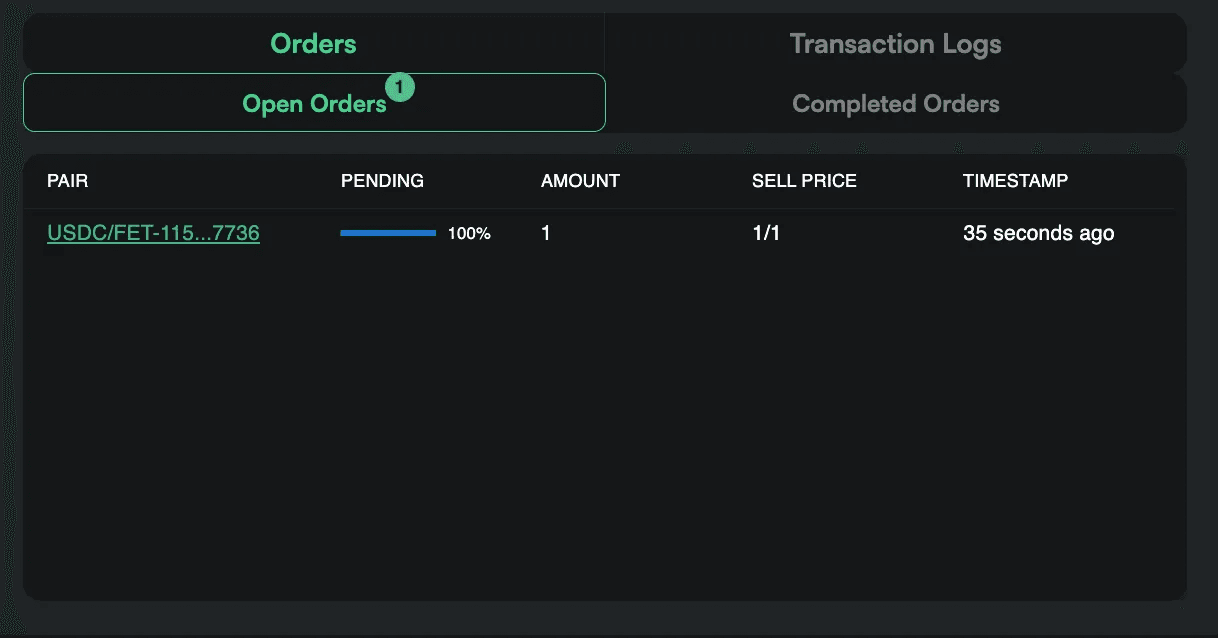Click the 1/1 sell price value

coord(766,233)
